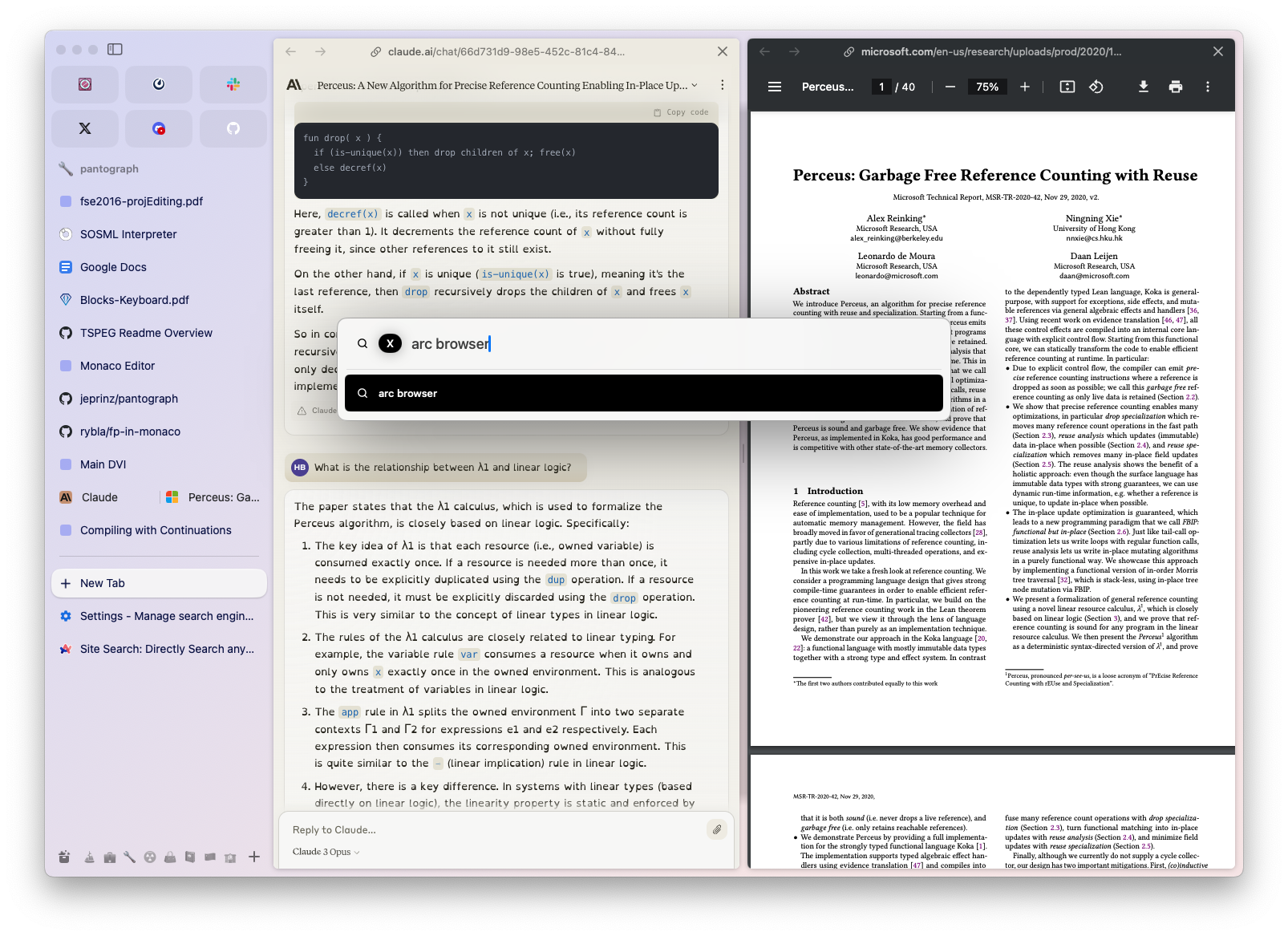Switch to the flag space icon
The height and width of the screenshot is (936, 1288).
click(x=210, y=857)
